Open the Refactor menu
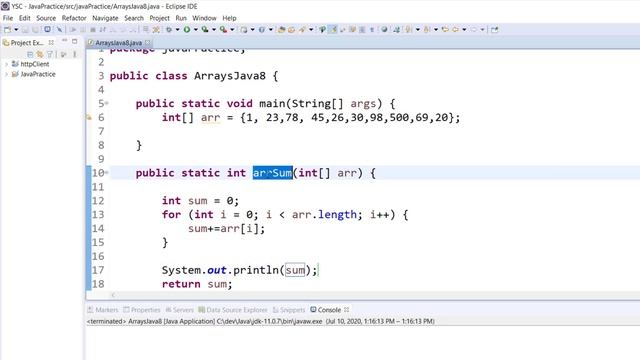 (74, 18)
